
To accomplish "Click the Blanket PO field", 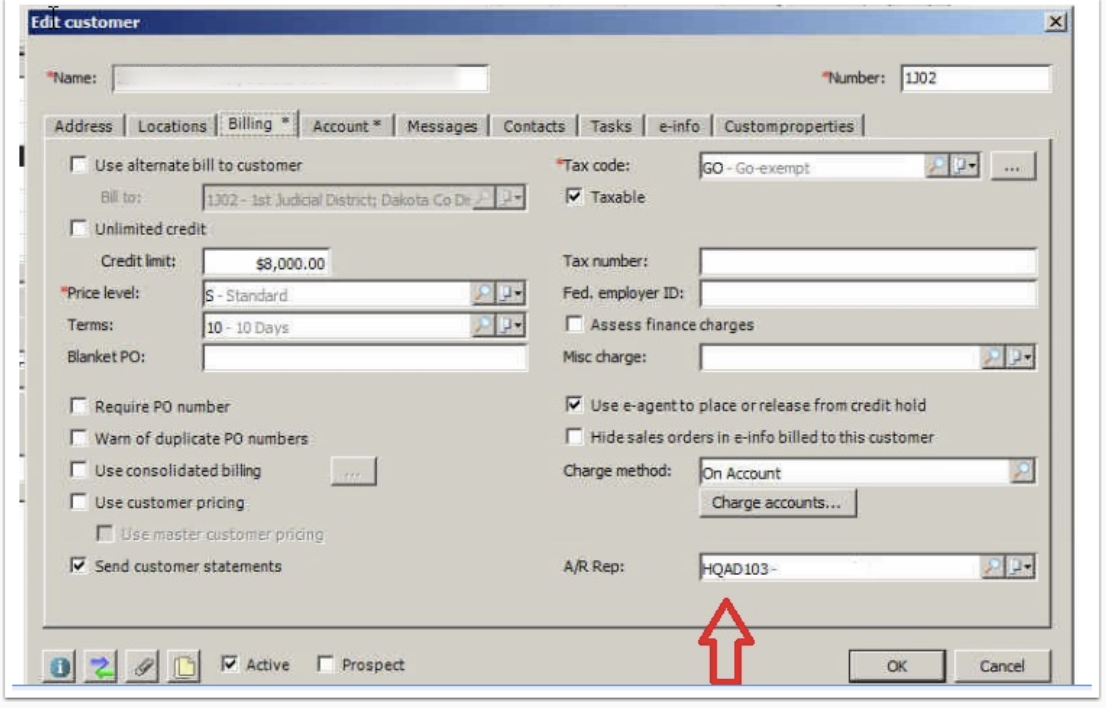I will pos(364,358).
